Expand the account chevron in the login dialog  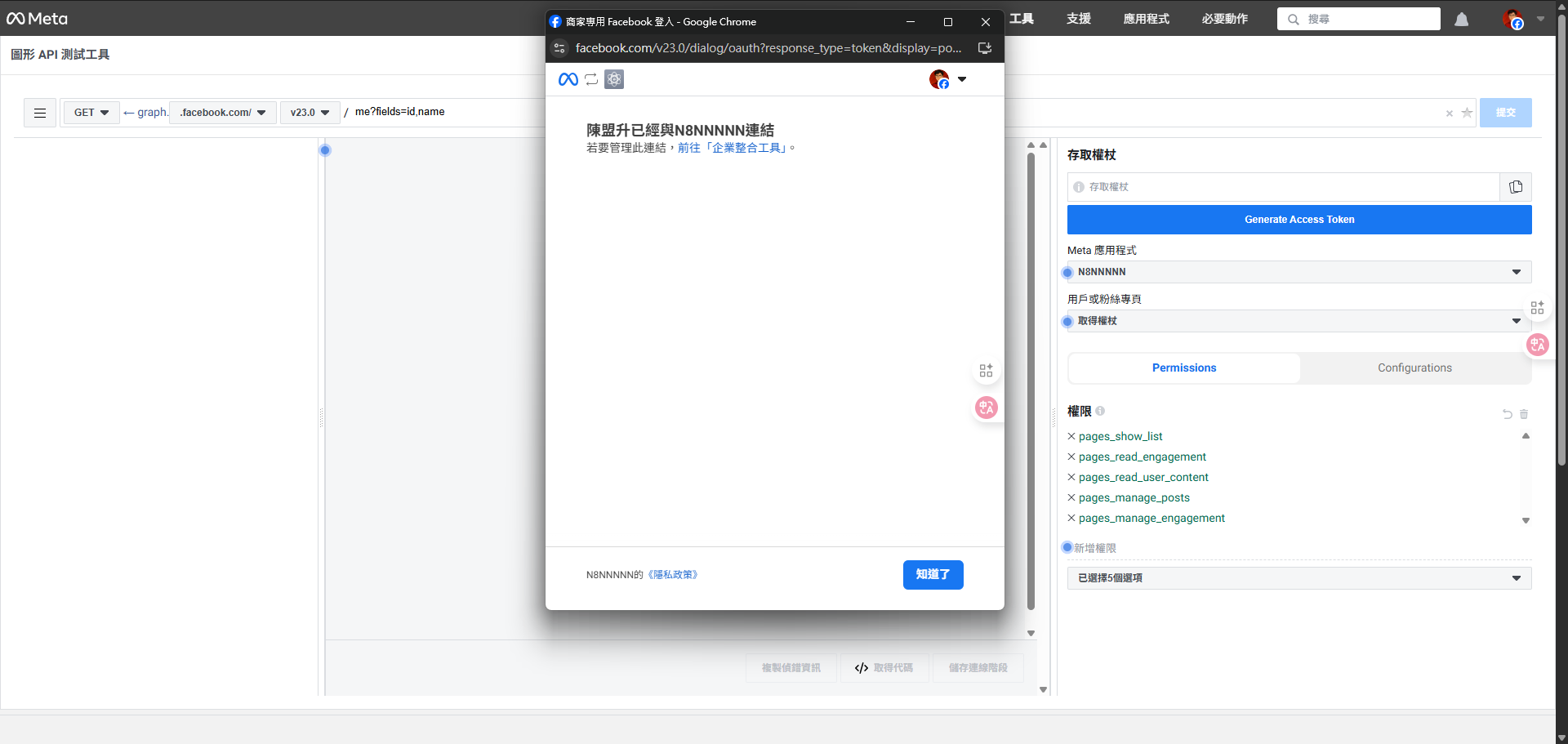(x=964, y=79)
